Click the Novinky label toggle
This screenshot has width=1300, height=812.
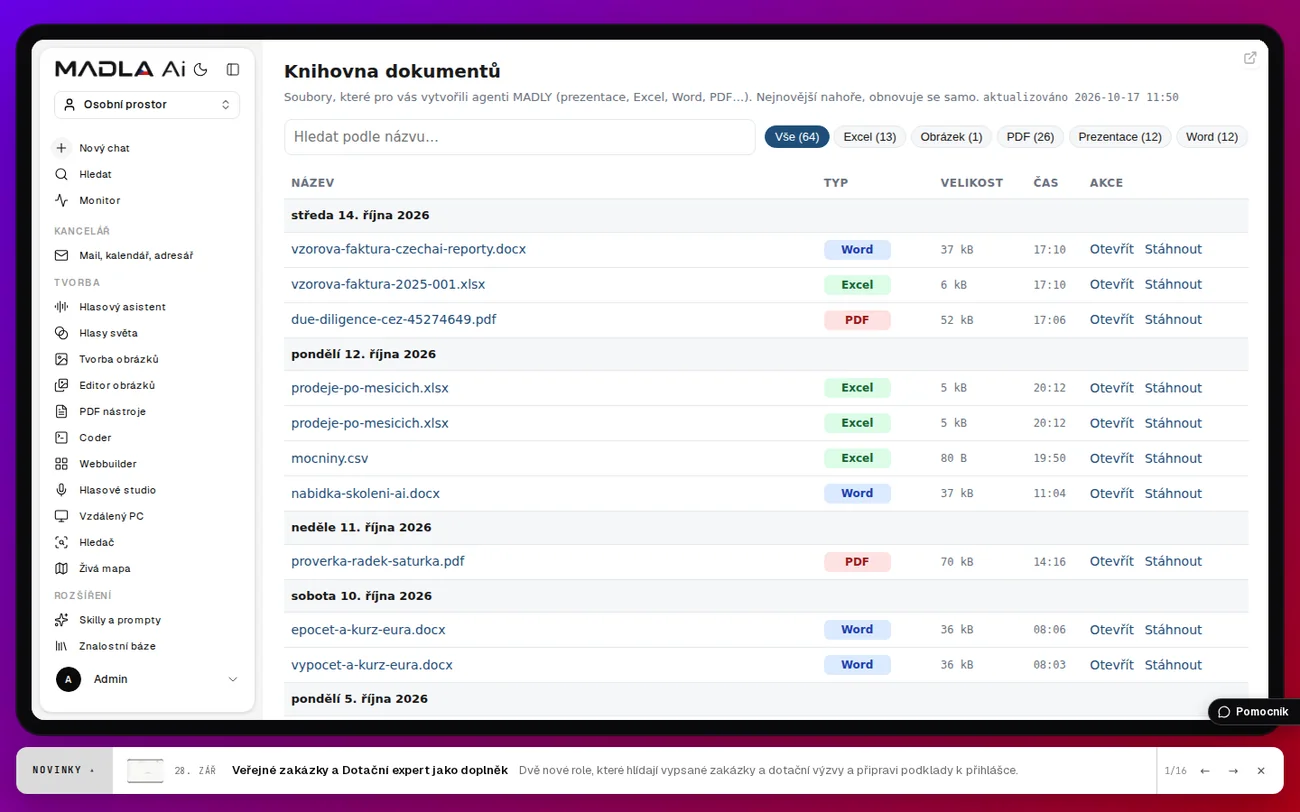64,770
